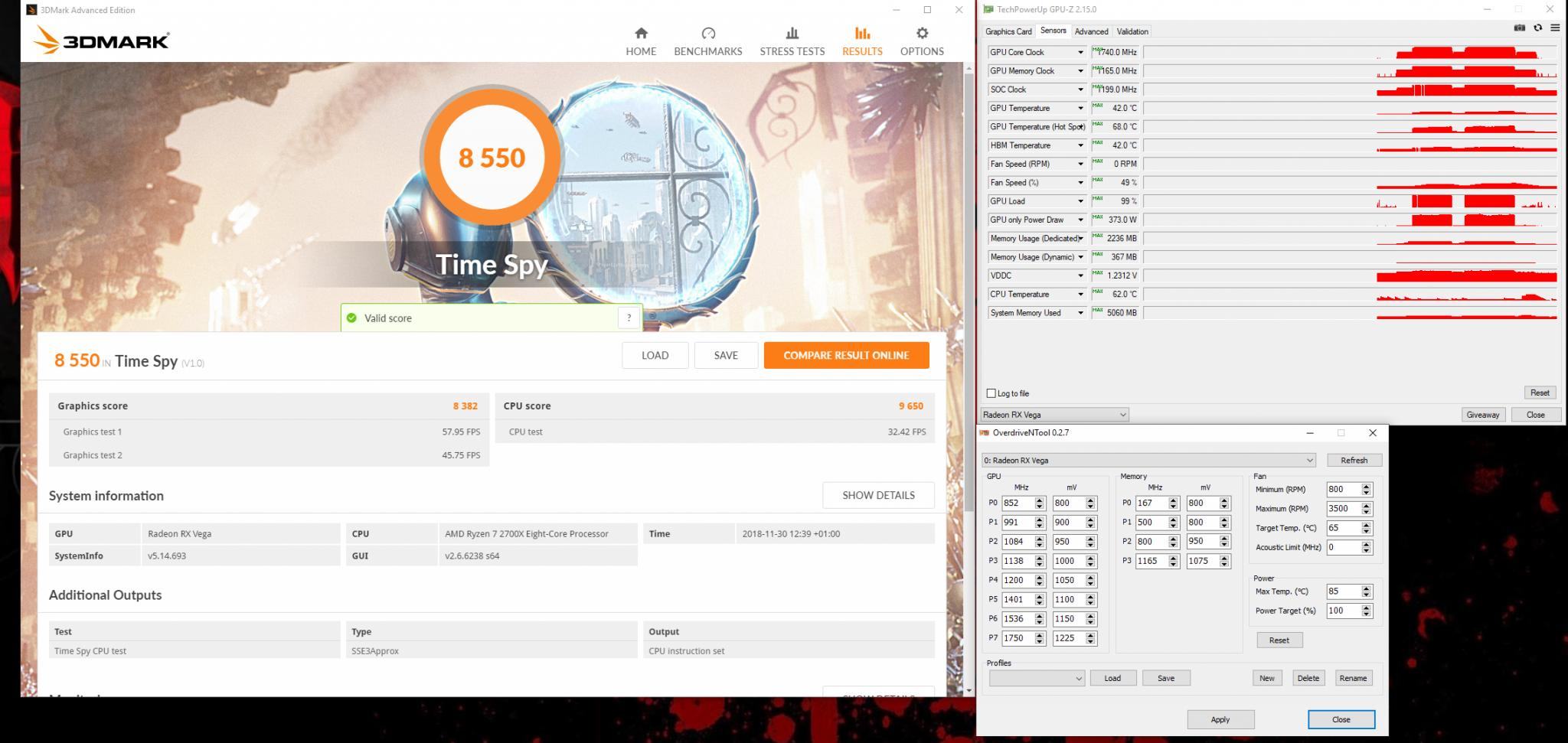This screenshot has width=1568, height=743.
Task: Click the GPU P7 MHz field
Action: click(1018, 638)
